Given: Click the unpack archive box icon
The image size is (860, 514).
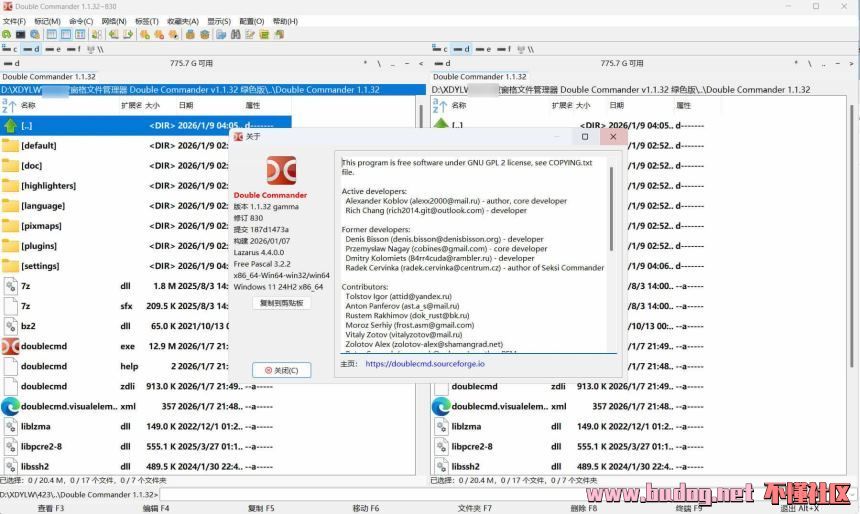Looking at the screenshot, I should [205, 35].
